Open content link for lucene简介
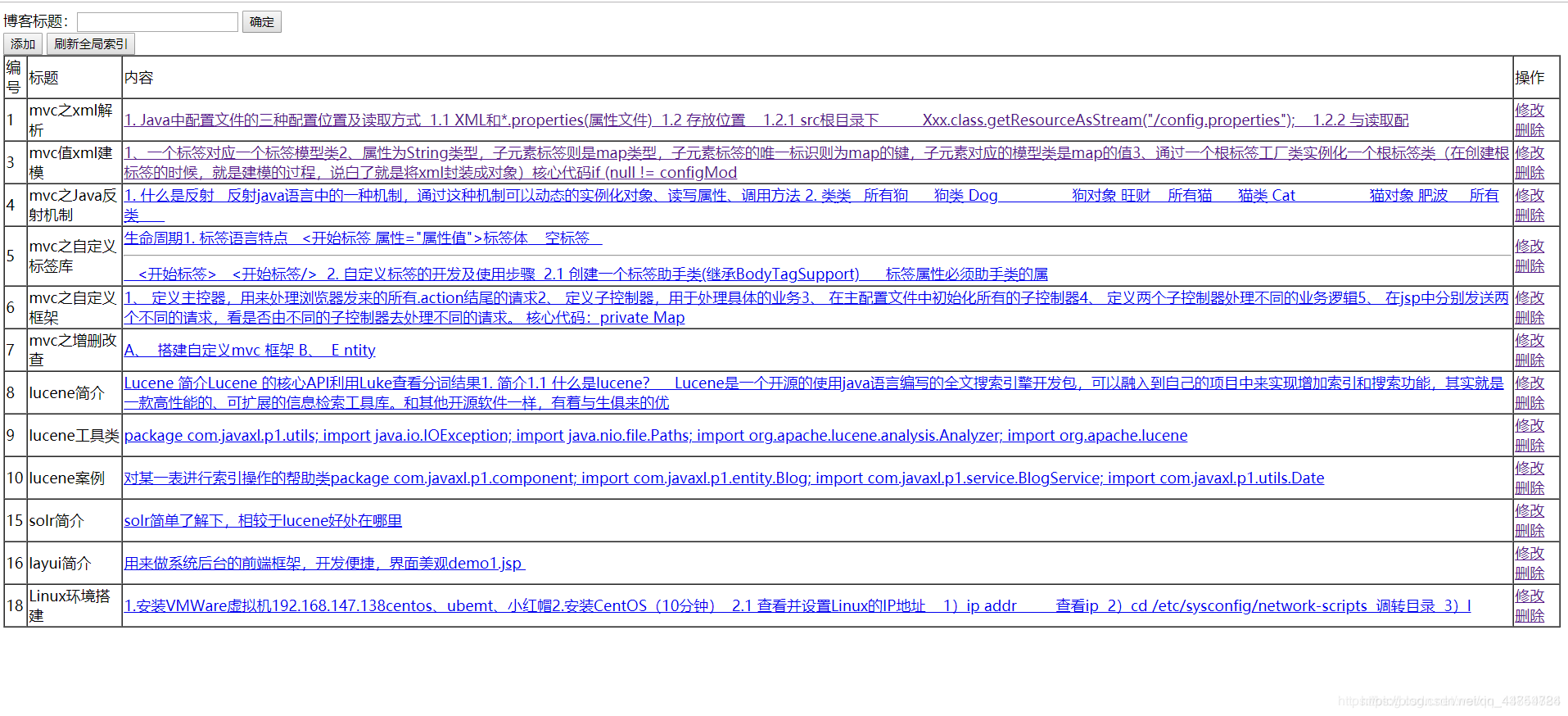Screen dimensions: 1568x716 pyautogui.click(x=814, y=392)
